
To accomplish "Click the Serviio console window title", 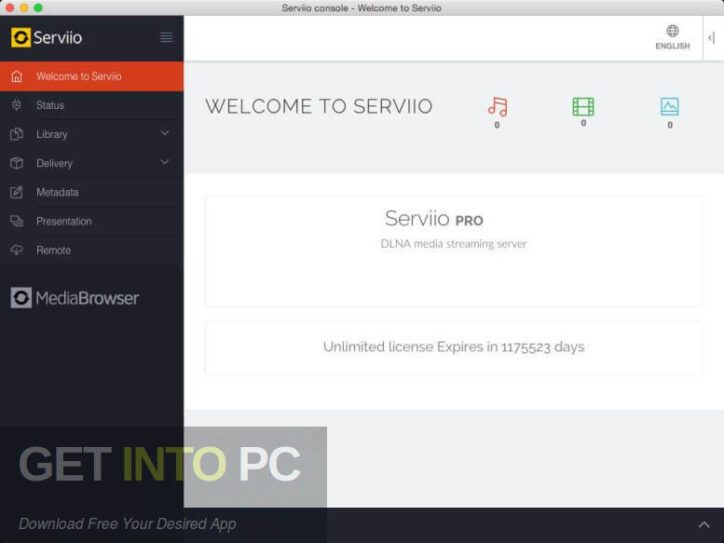I will click(x=362, y=8).
